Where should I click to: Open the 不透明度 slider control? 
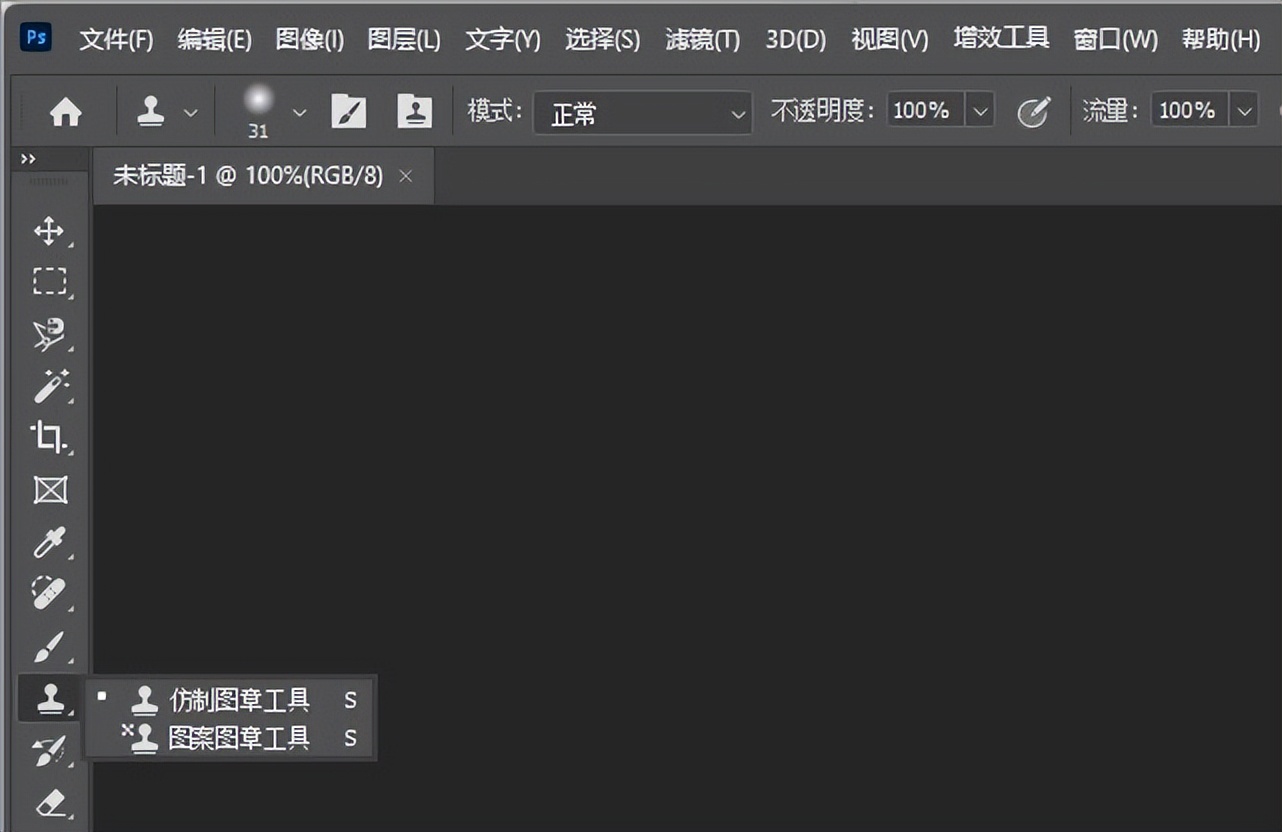tap(980, 110)
